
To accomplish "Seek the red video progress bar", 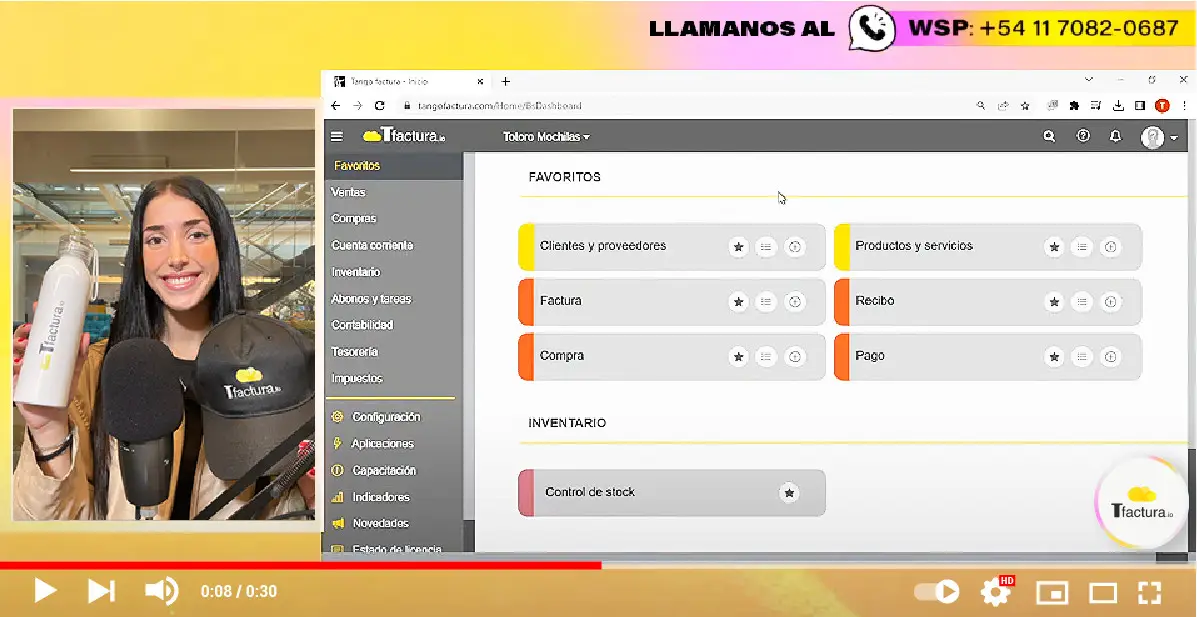I will (x=301, y=566).
